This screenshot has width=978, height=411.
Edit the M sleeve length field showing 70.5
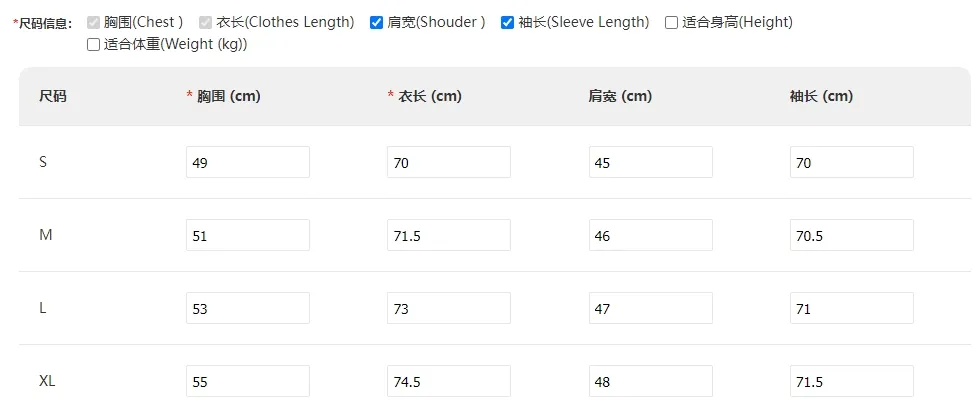pos(852,235)
